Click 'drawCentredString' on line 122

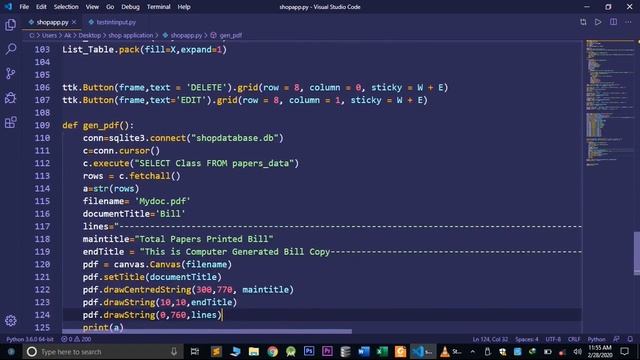(x=147, y=290)
